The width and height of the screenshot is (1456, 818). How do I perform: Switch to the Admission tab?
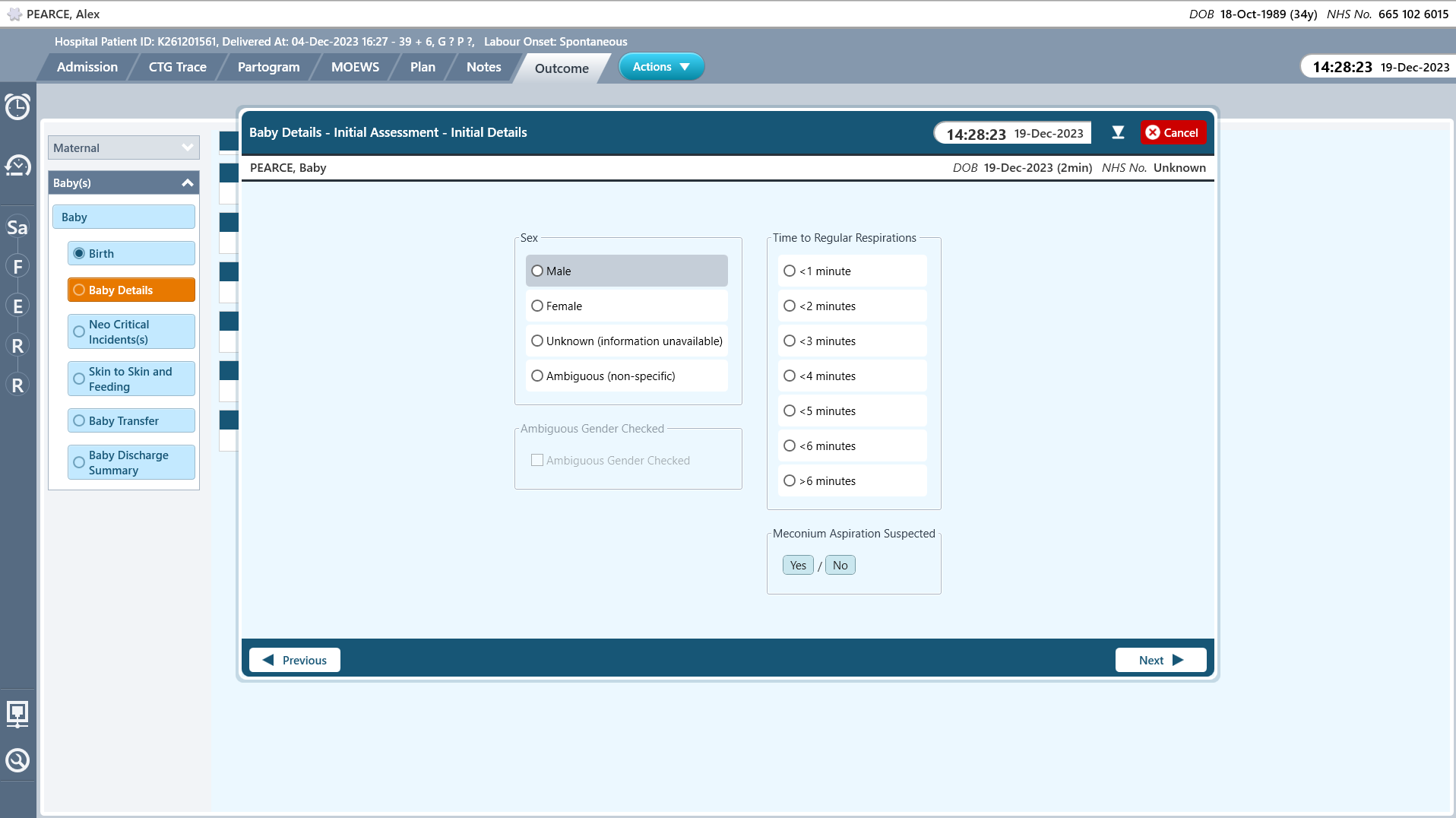click(87, 67)
